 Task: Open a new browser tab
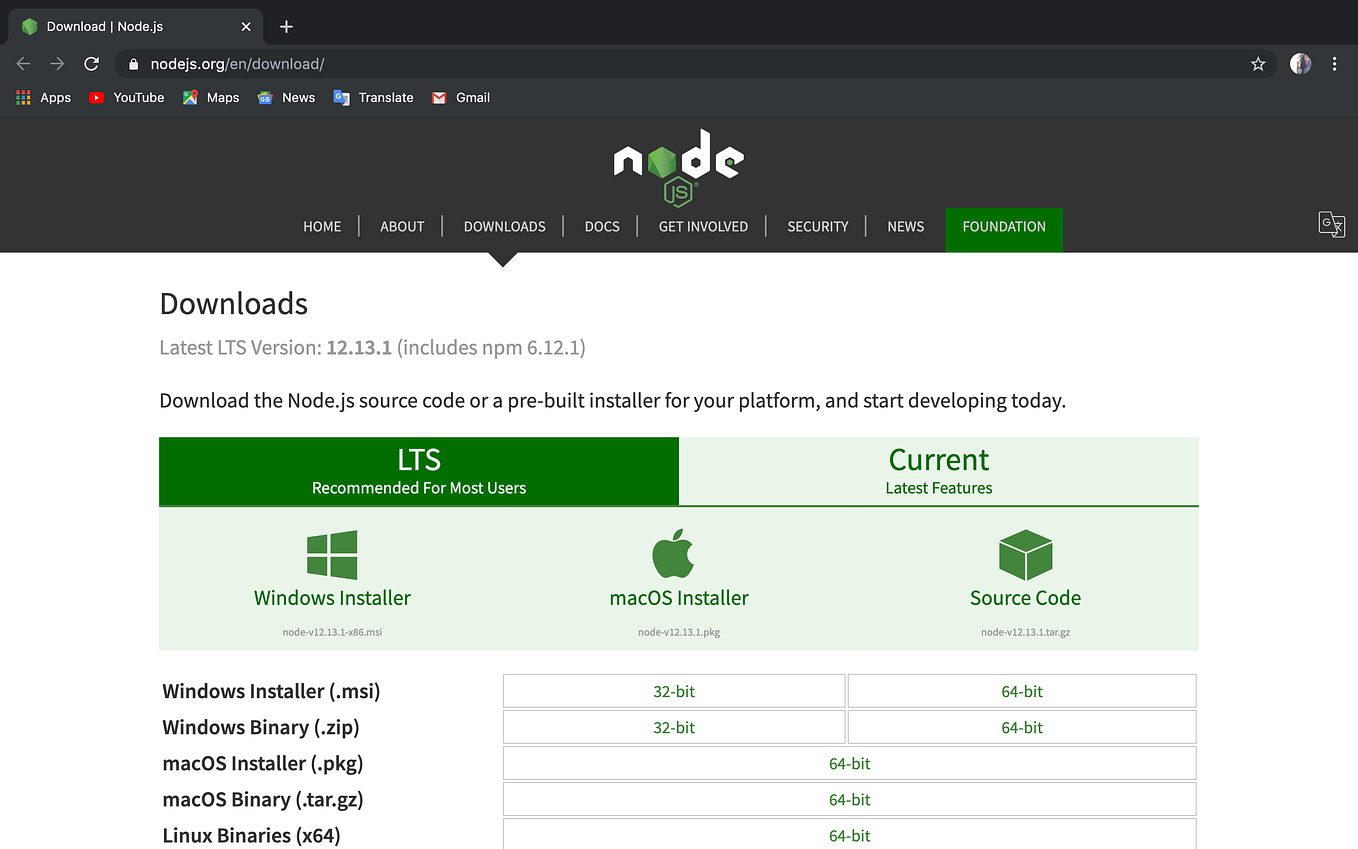pyautogui.click(x=286, y=27)
